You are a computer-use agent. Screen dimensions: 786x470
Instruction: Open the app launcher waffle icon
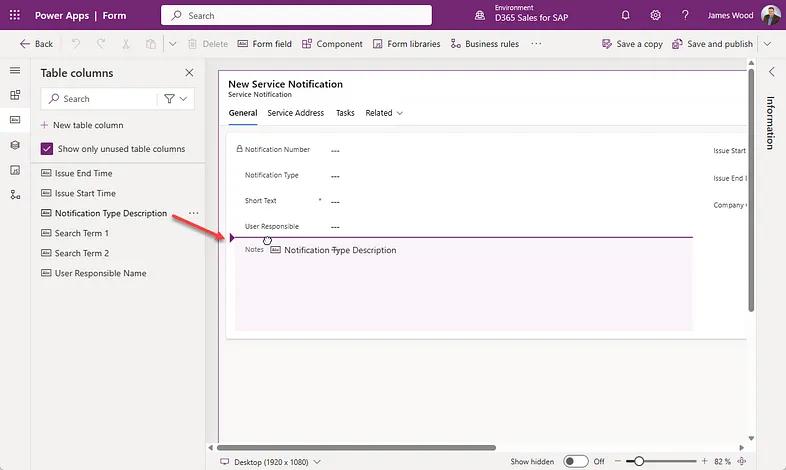(x=15, y=15)
